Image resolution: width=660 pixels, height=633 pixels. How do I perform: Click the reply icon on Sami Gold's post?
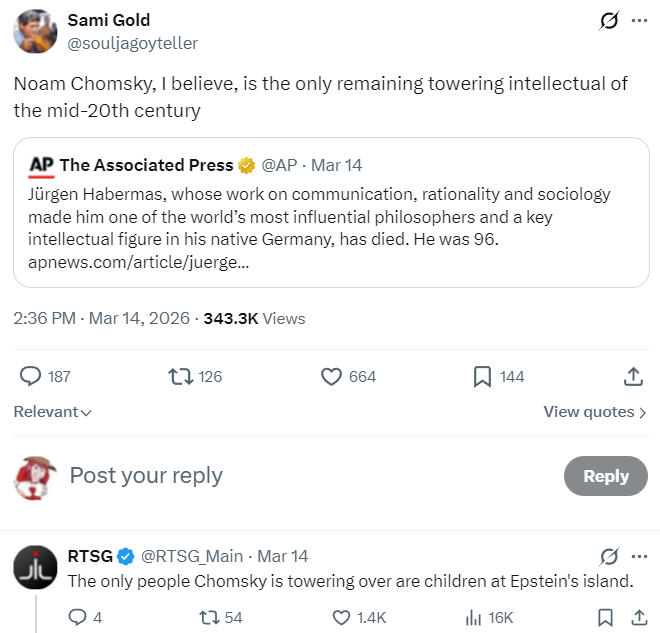point(31,376)
